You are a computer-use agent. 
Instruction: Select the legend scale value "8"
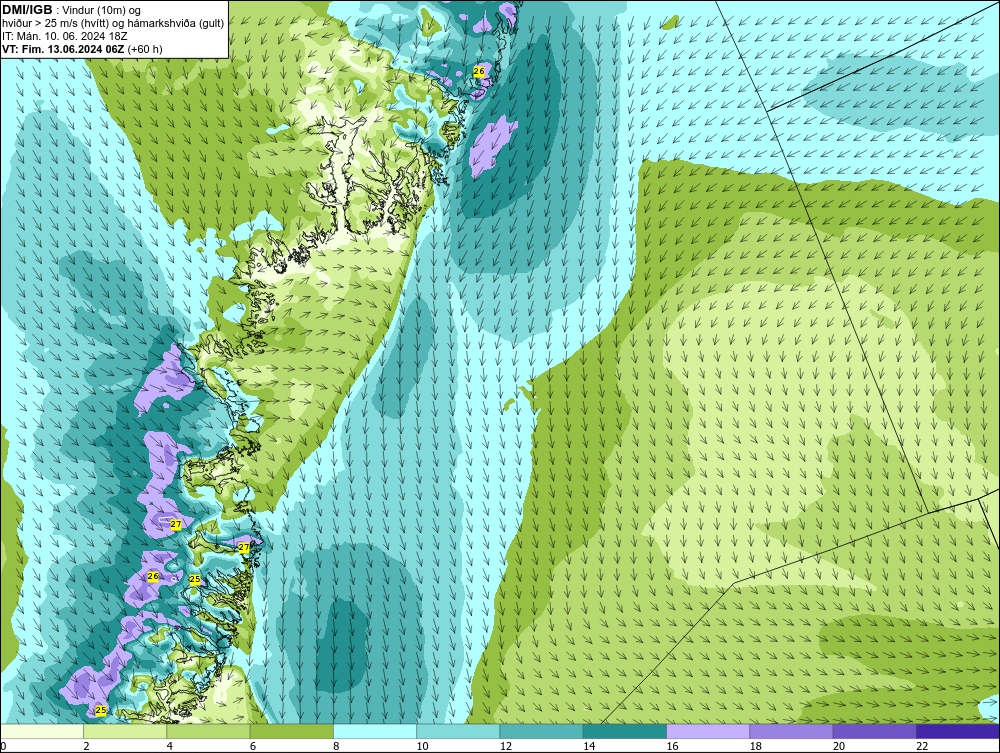(x=336, y=746)
